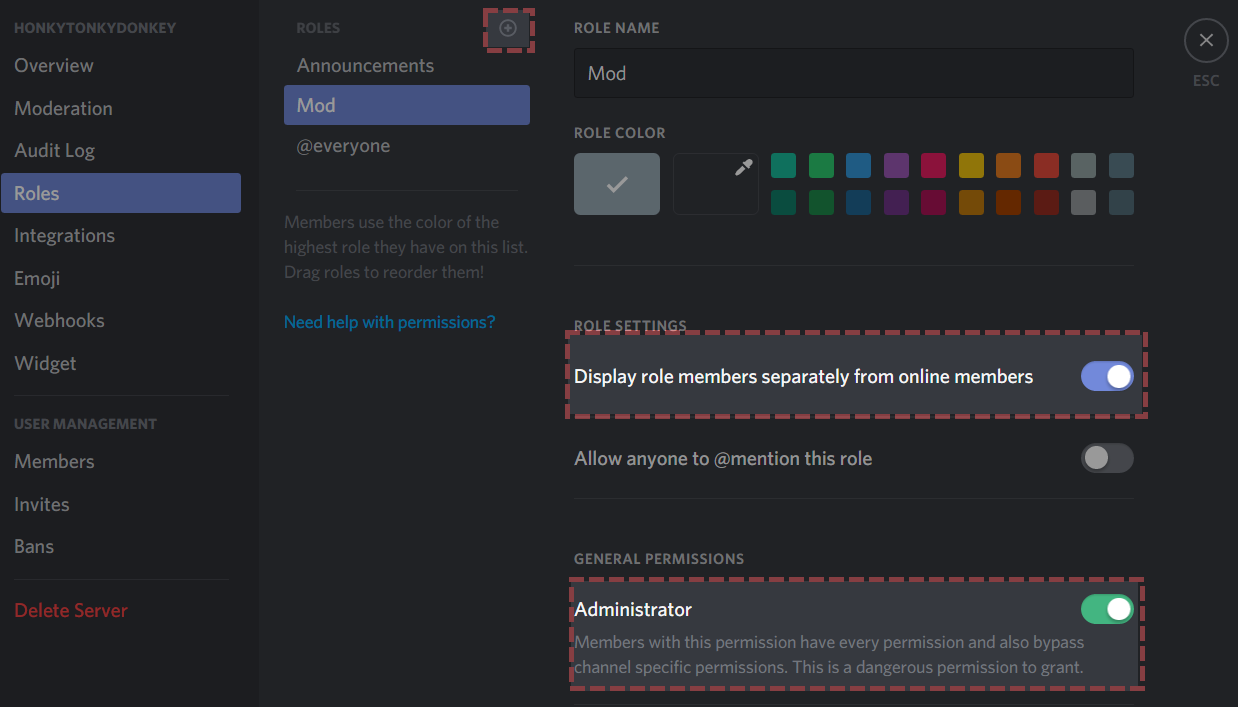The height and width of the screenshot is (707, 1238).
Task: Pick the yellow role color swatch
Action: click(x=971, y=165)
